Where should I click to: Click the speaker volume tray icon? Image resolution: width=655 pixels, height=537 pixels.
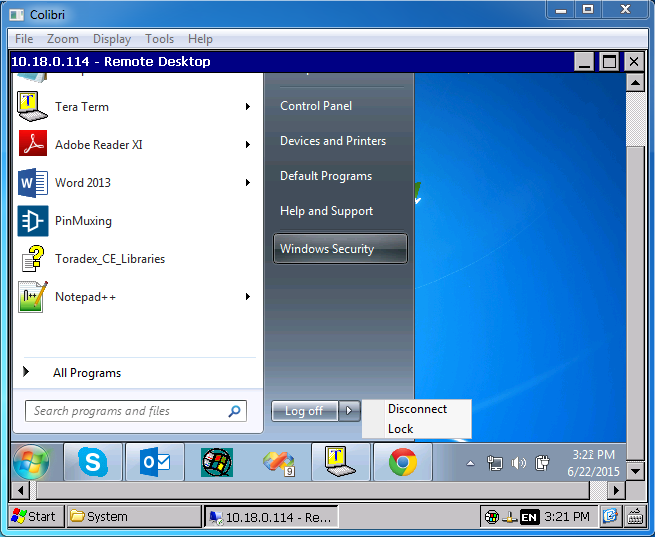tap(518, 463)
